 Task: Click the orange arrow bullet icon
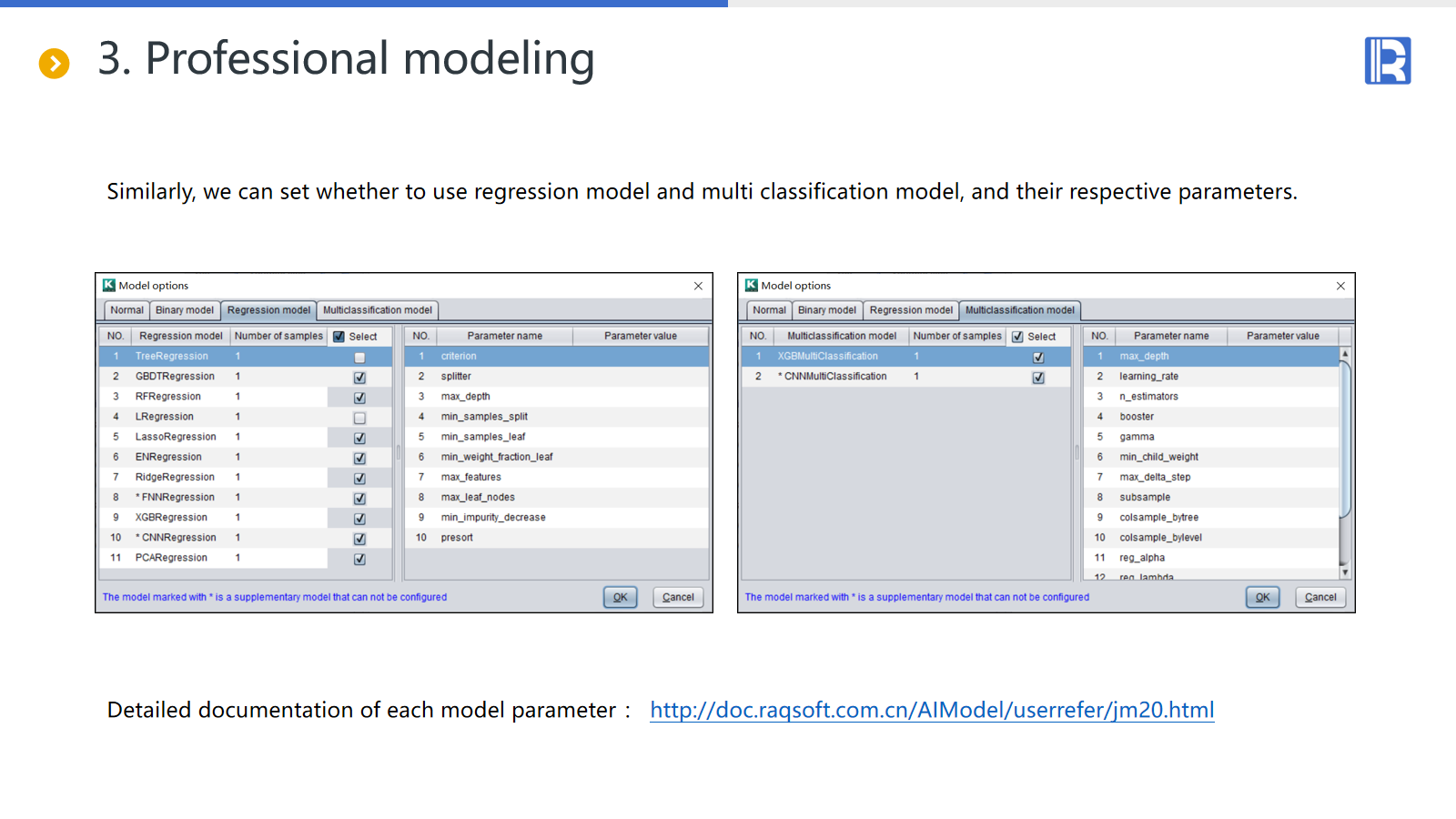click(x=55, y=63)
